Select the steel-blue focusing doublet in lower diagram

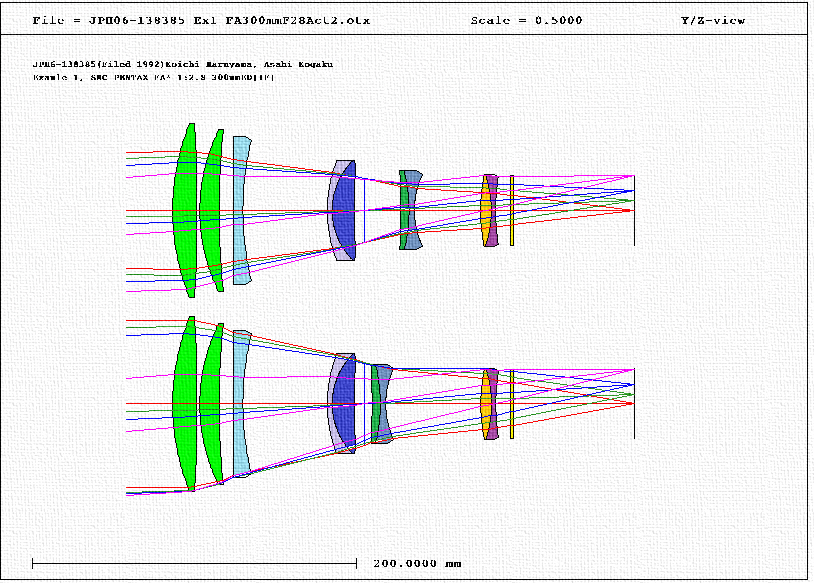[x=382, y=403]
